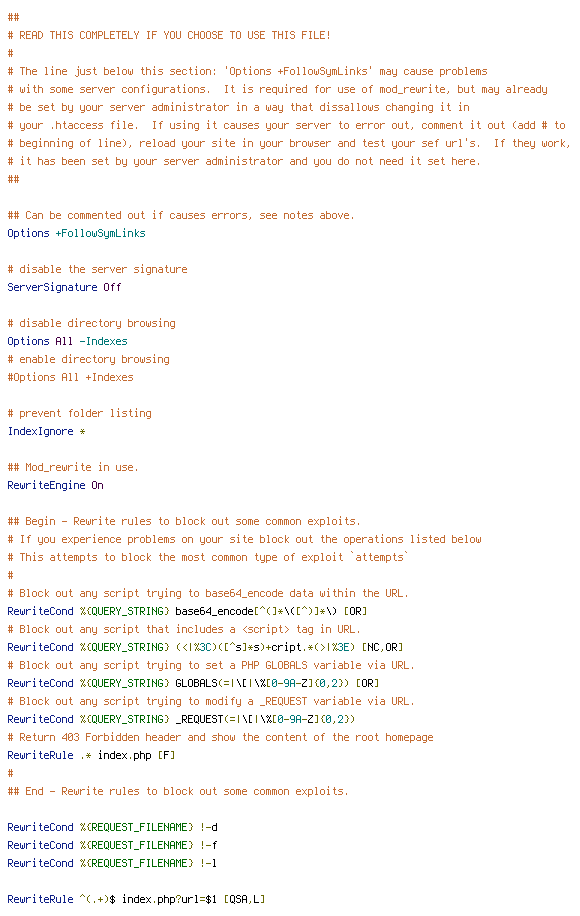Click the REQUEST_FILENAME !-l condition
This screenshot has height=916, width=580.
112,863
